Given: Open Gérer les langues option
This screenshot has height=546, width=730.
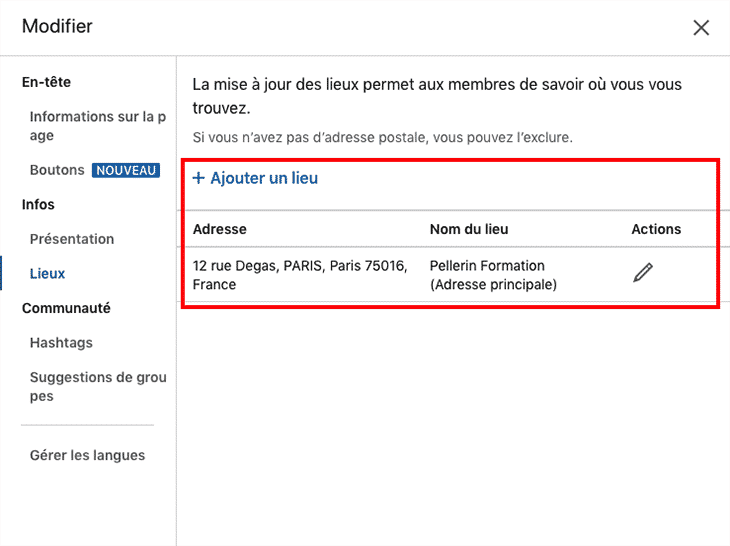Looking at the screenshot, I should 88,455.
